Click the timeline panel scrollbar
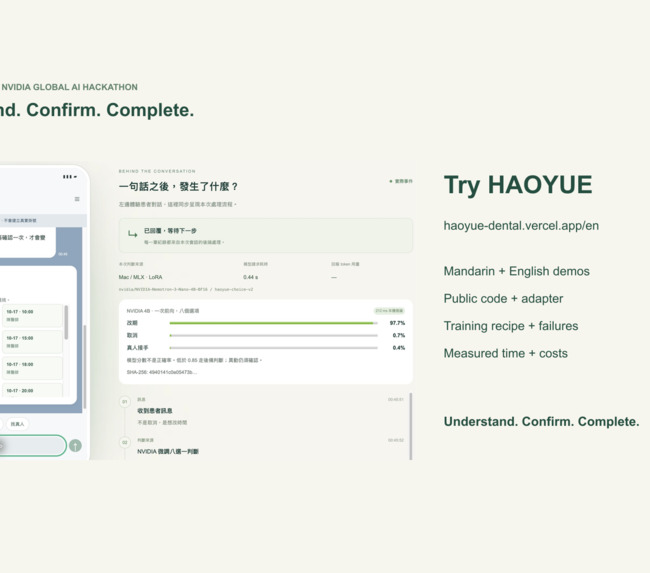Viewport: 650px width, 573px height. coord(411,426)
